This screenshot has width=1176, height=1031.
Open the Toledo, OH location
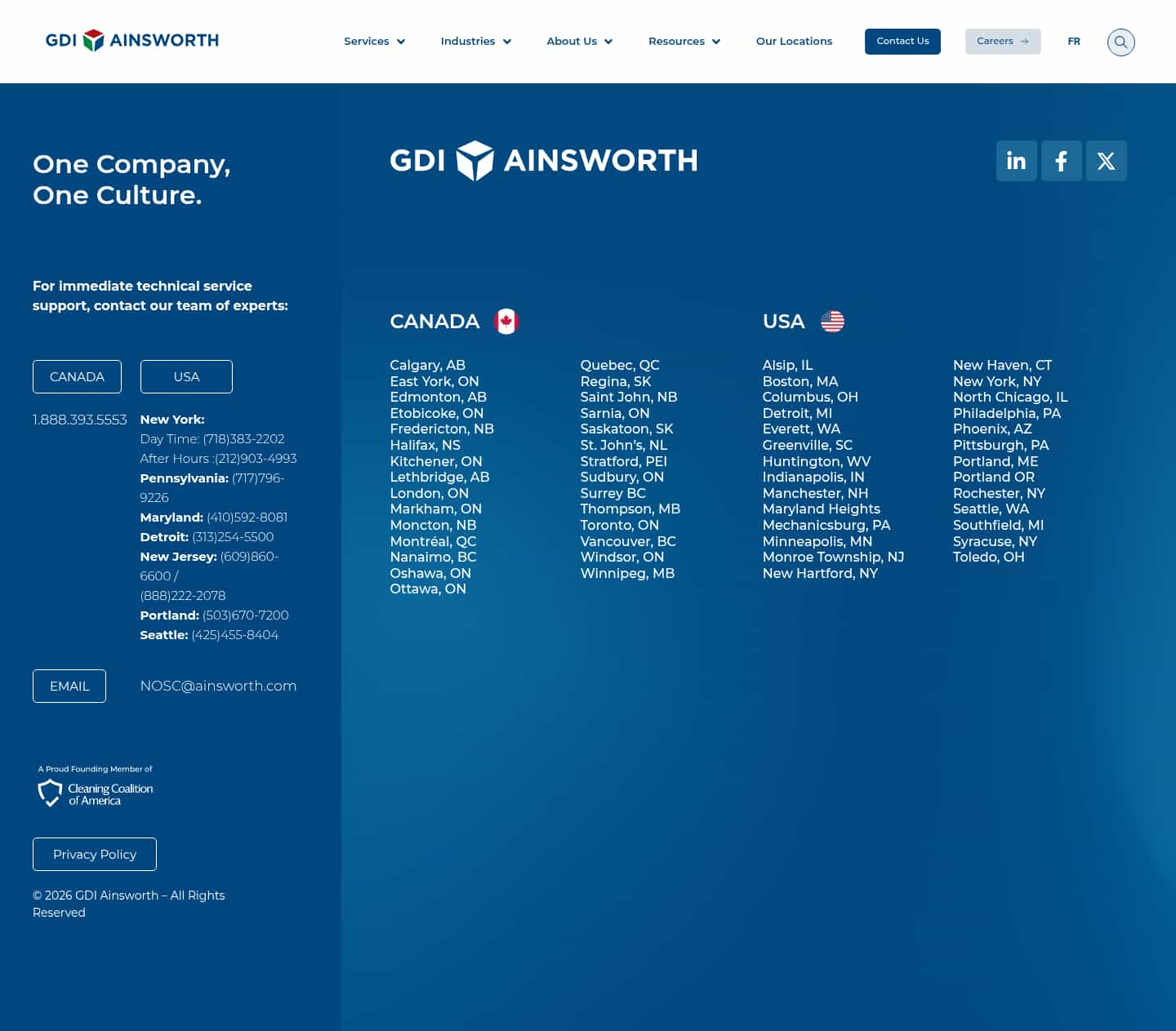point(988,557)
